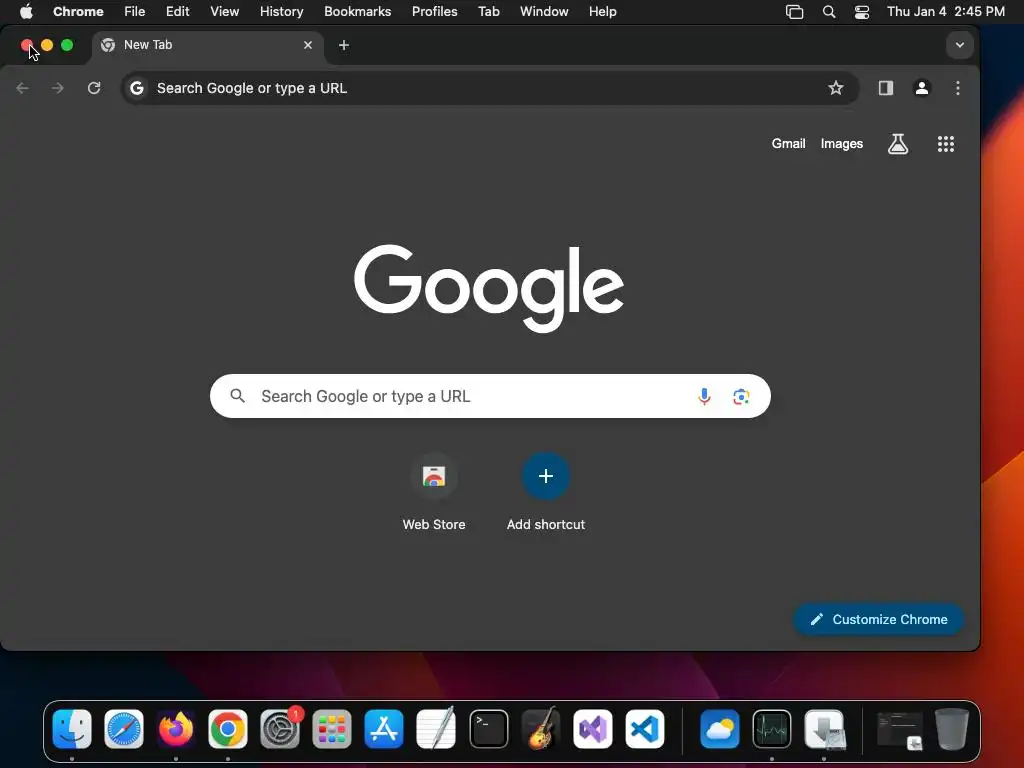This screenshot has height=768, width=1024.
Task: Open the Window menu
Action: pyautogui.click(x=544, y=12)
